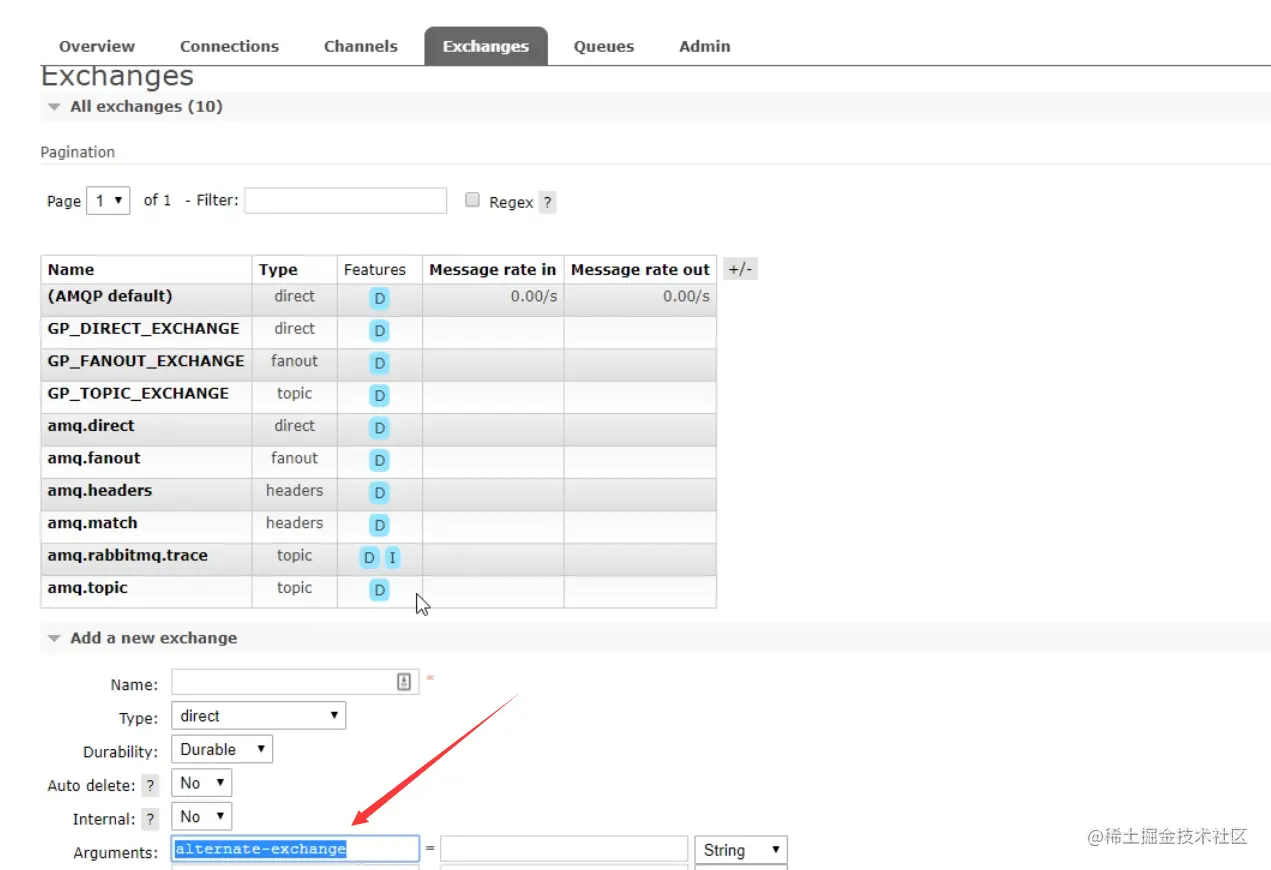Click the fanout type of GP_FANOUT_EXCHANGE
The image size is (1271, 870).
294,361
